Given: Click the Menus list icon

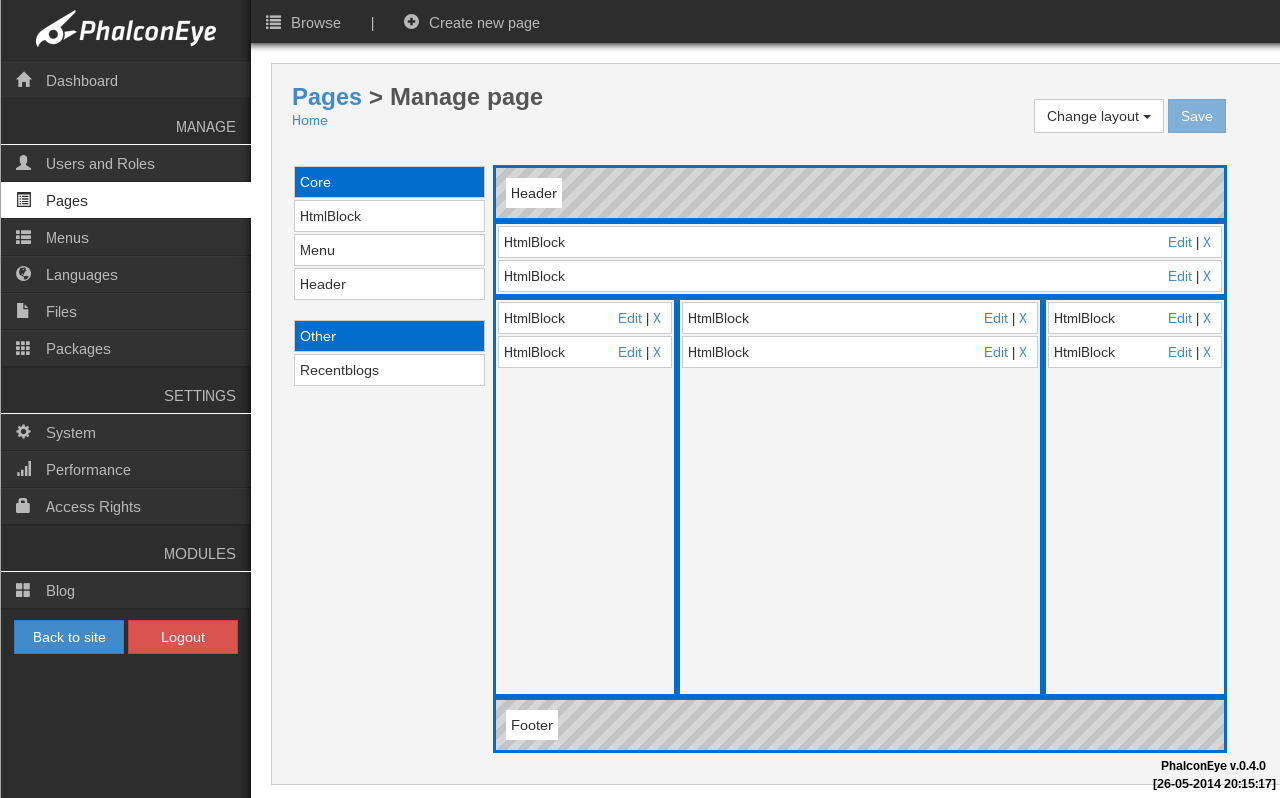Looking at the screenshot, I should pos(24,237).
